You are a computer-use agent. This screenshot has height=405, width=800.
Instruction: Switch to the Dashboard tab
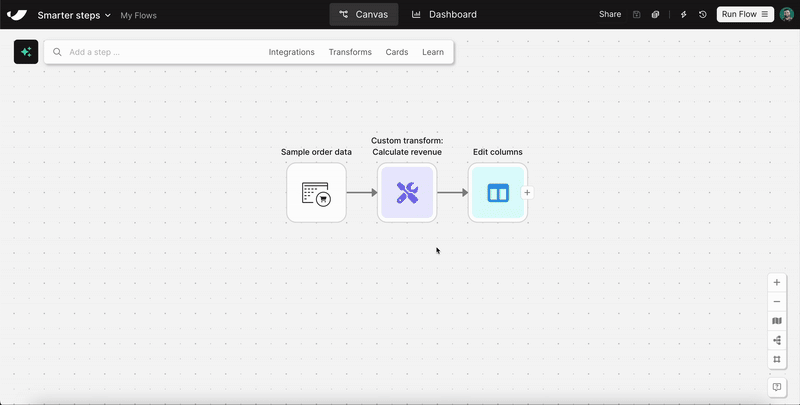point(444,14)
